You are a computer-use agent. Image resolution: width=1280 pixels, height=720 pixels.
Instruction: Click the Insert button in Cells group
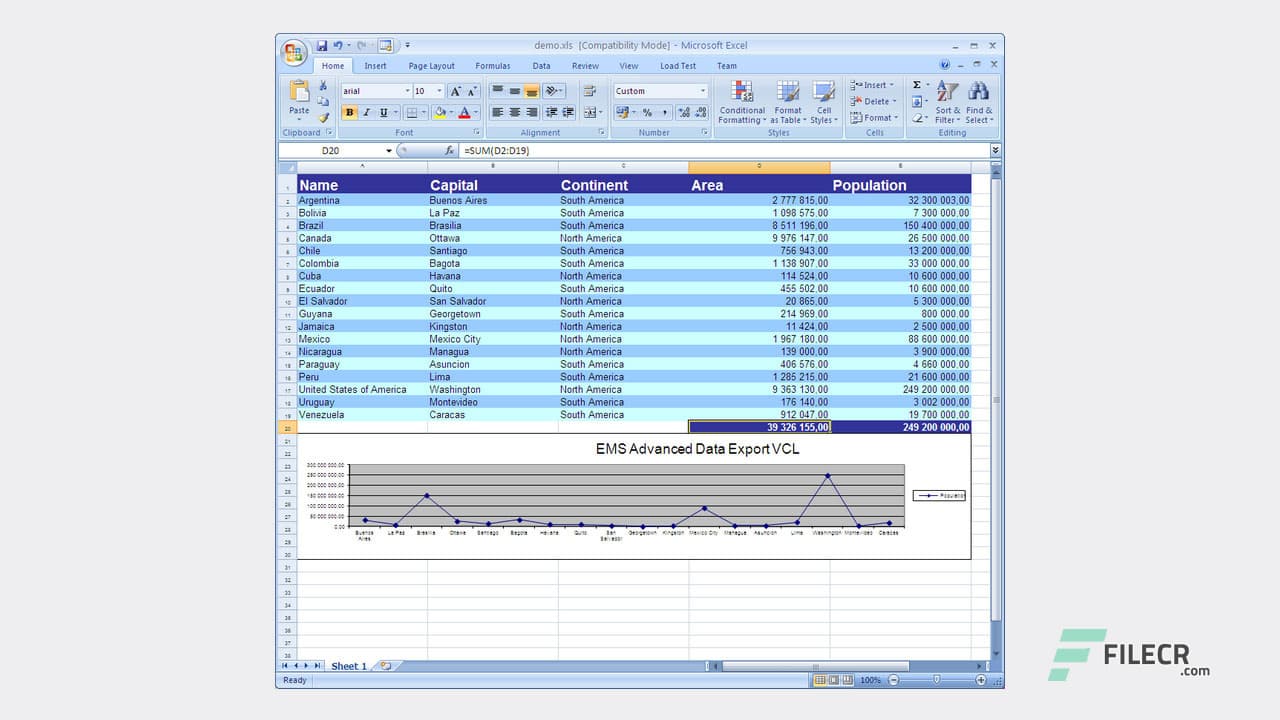coord(872,85)
